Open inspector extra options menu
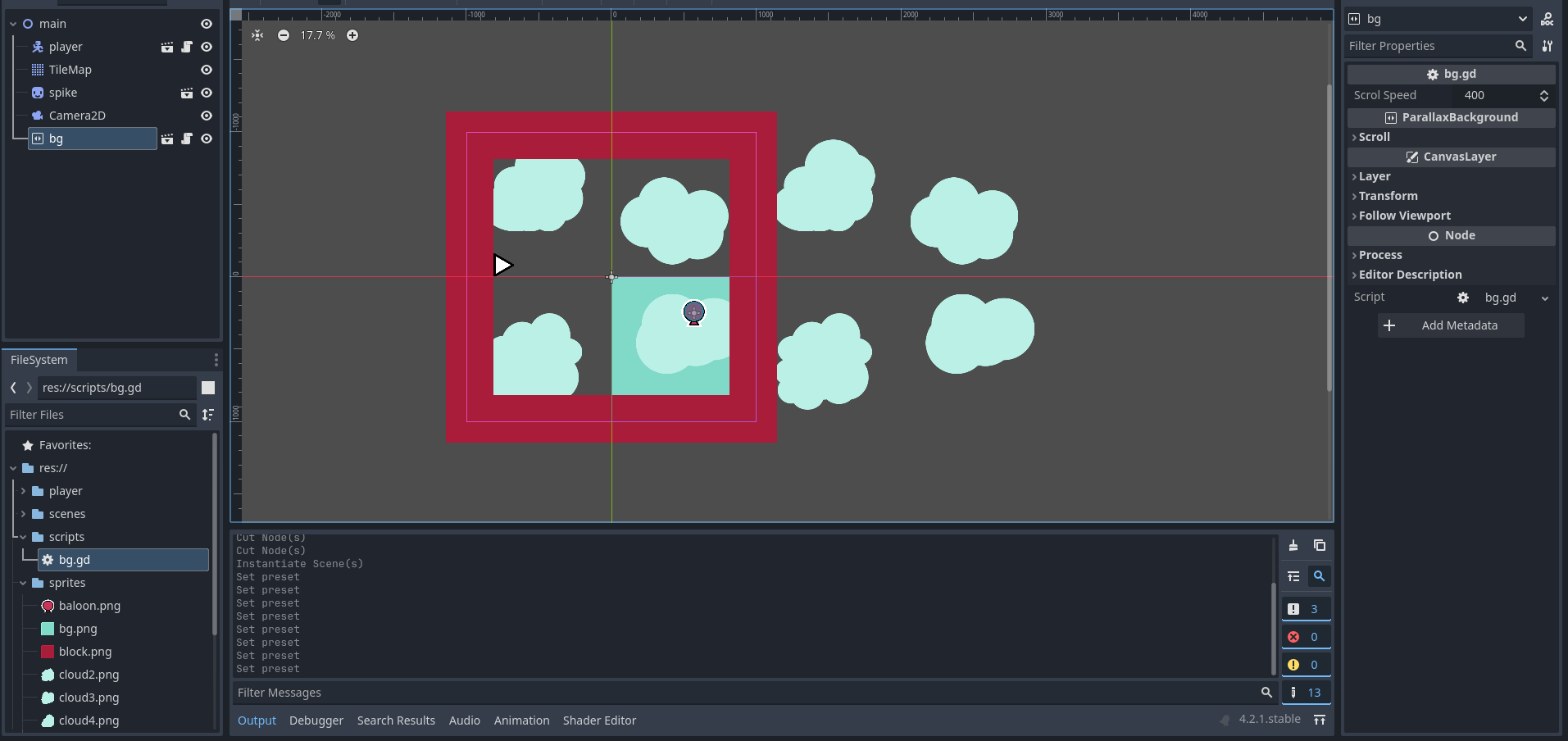1568x741 pixels. 1548,46
